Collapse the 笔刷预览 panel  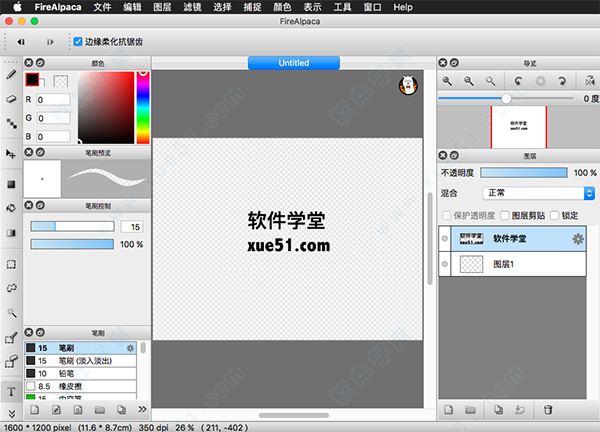pos(40,152)
